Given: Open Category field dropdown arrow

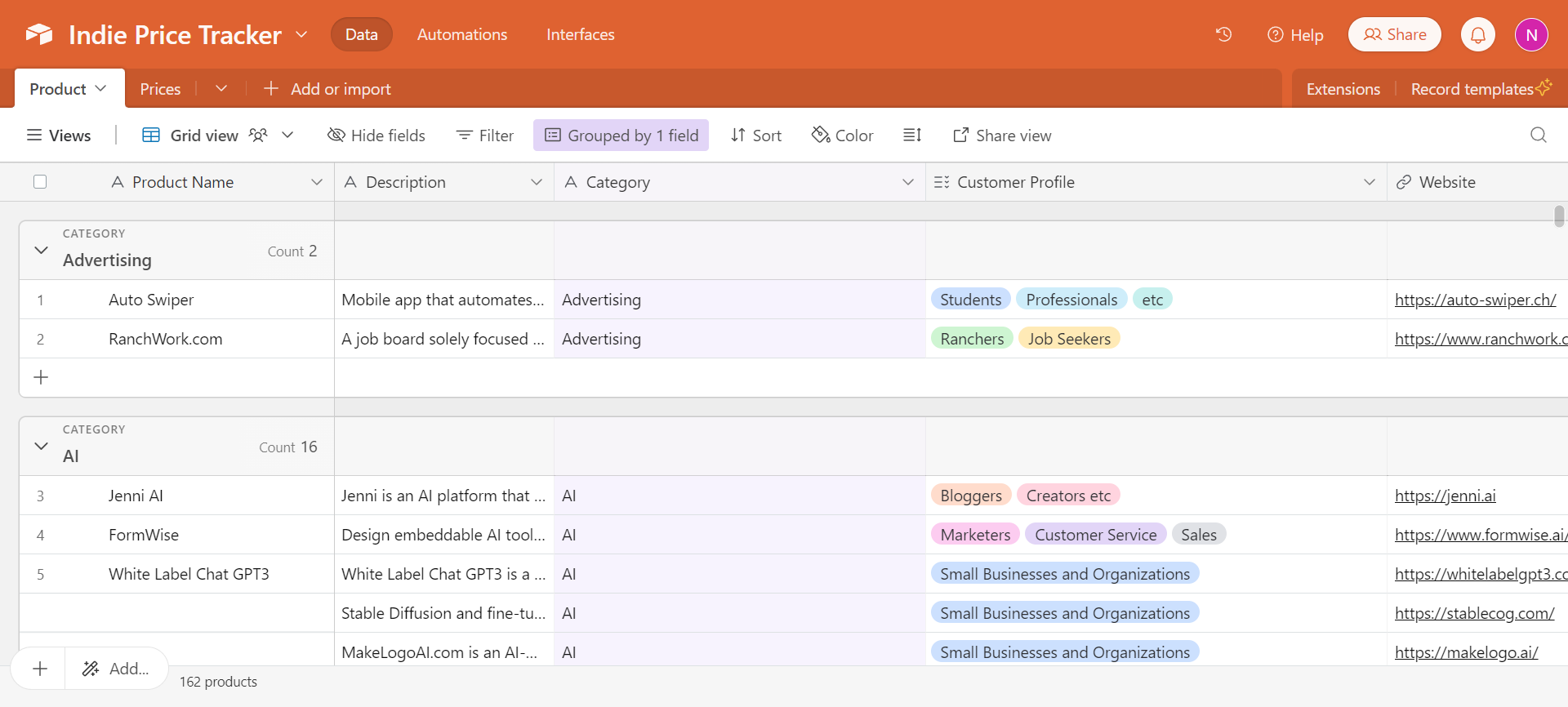Looking at the screenshot, I should tap(908, 182).
